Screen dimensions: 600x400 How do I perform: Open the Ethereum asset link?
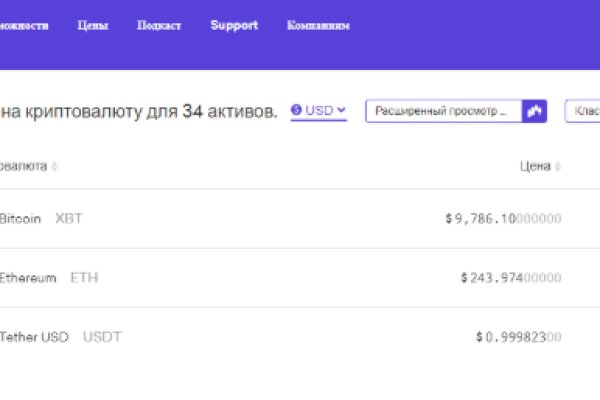[27, 277]
